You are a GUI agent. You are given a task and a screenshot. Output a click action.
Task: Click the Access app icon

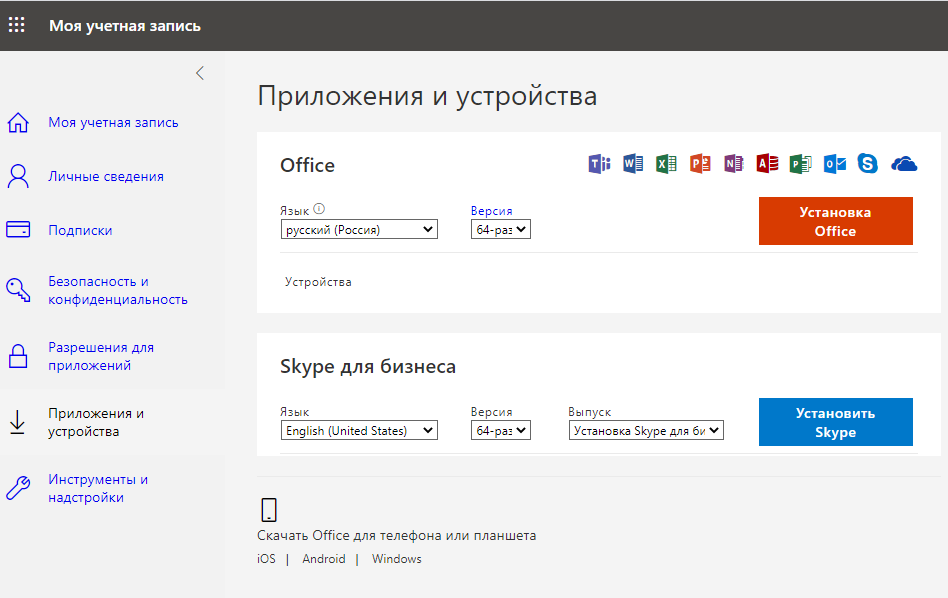click(767, 163)
